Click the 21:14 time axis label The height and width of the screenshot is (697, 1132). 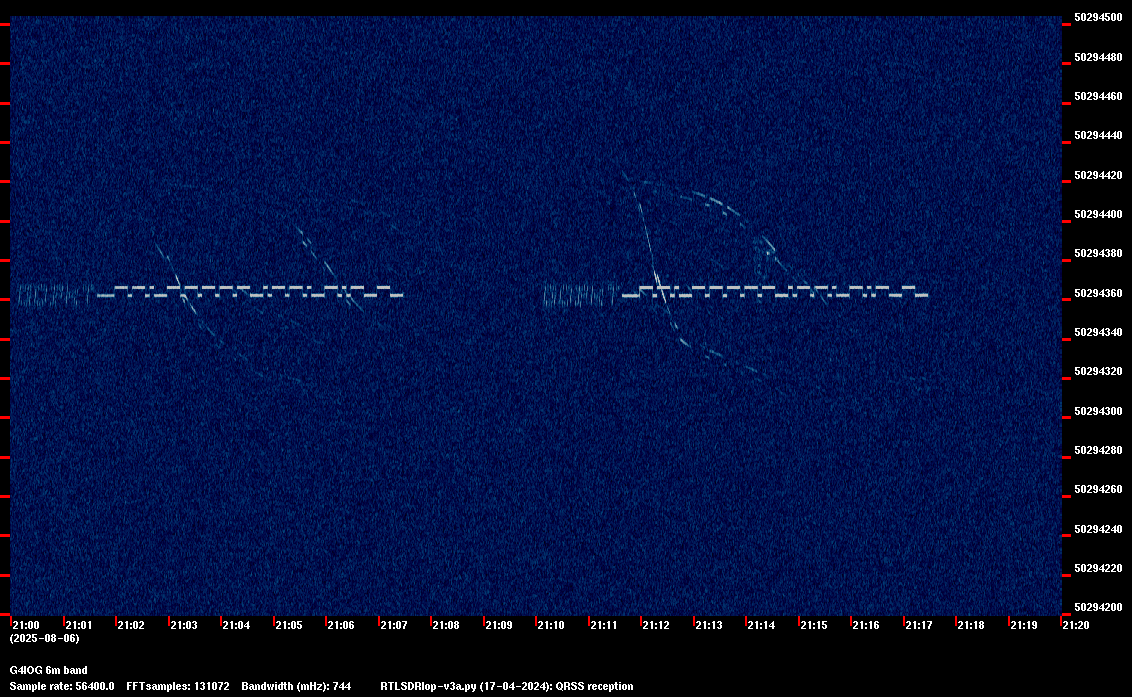pos(761,625)
